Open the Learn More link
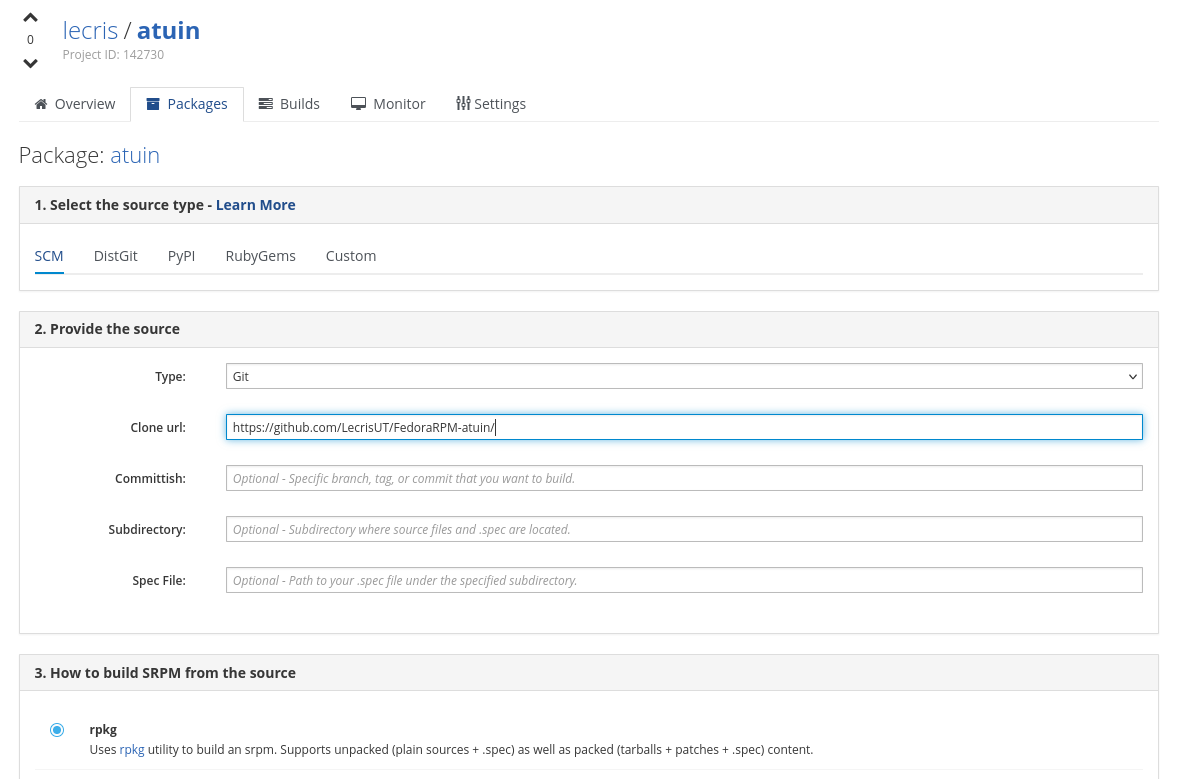1190x779 pixels. click(256, 205)
